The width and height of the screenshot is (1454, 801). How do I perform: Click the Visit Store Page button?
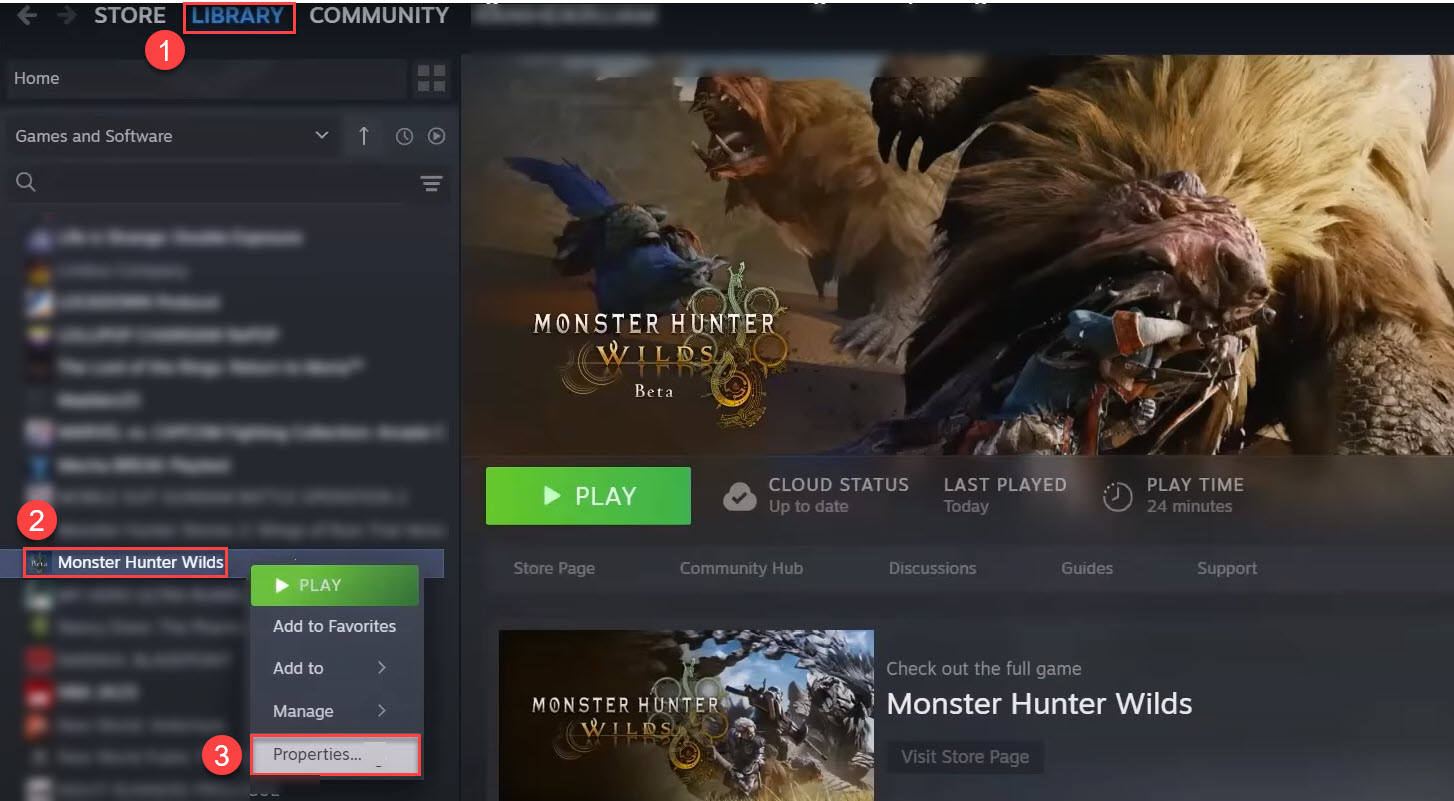[964, 757]
